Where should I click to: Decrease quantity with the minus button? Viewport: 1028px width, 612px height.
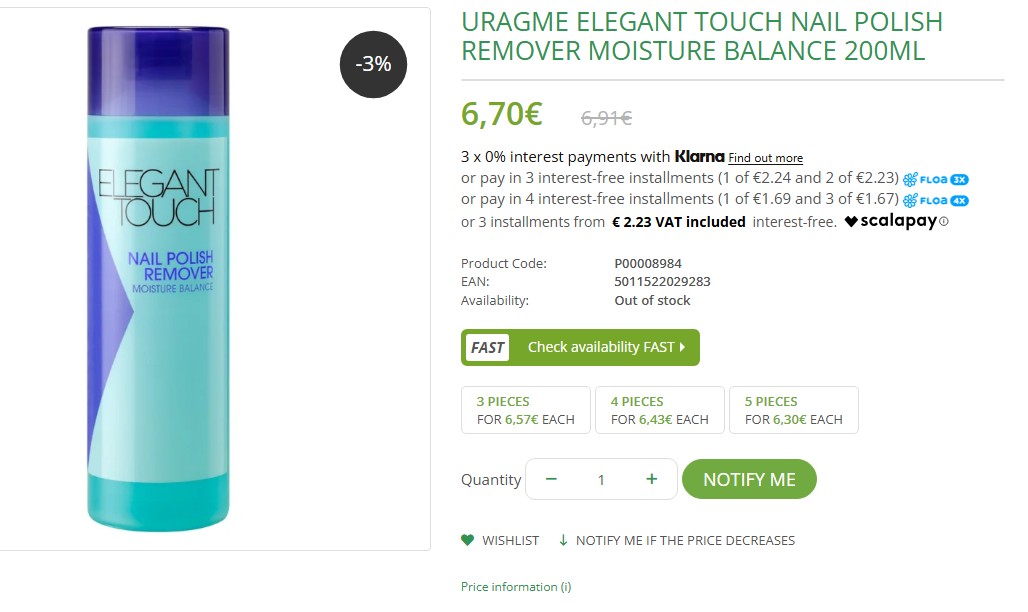pyautogui.click(x=551, y=479)
